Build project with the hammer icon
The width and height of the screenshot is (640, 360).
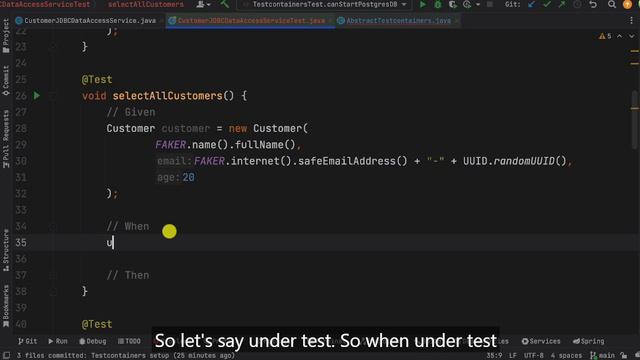click(225, 4)
